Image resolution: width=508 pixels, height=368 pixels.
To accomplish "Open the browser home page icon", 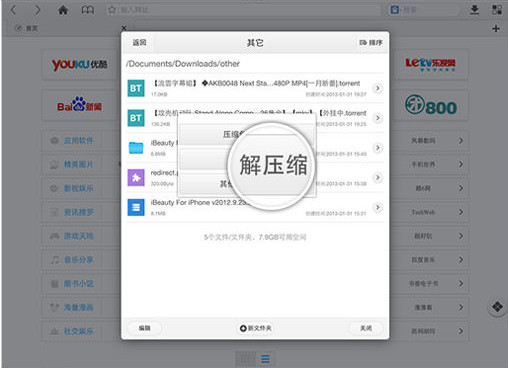I will click(63, 10).
